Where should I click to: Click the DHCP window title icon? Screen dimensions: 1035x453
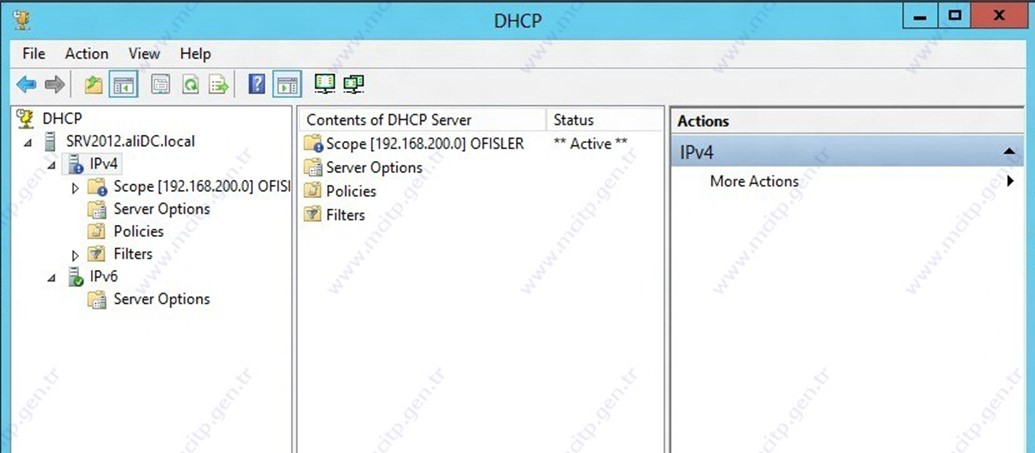pyautogui.click(x=22, y=20)
